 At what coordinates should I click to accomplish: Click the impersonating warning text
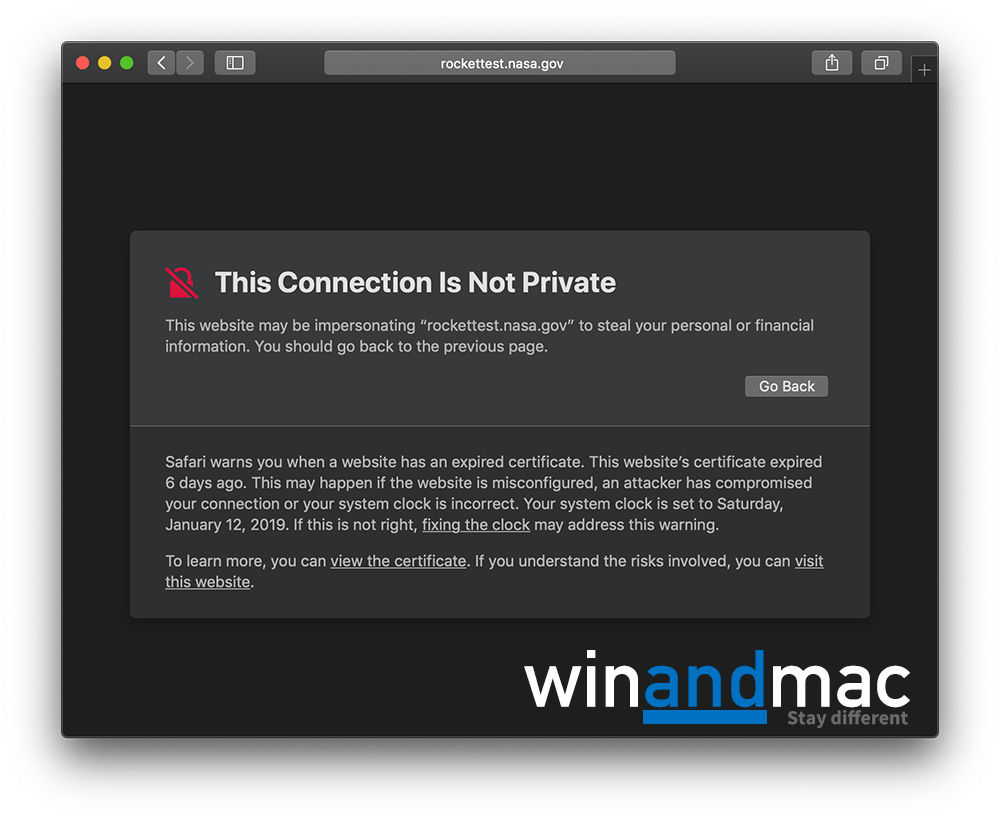(x=489, y=336)
